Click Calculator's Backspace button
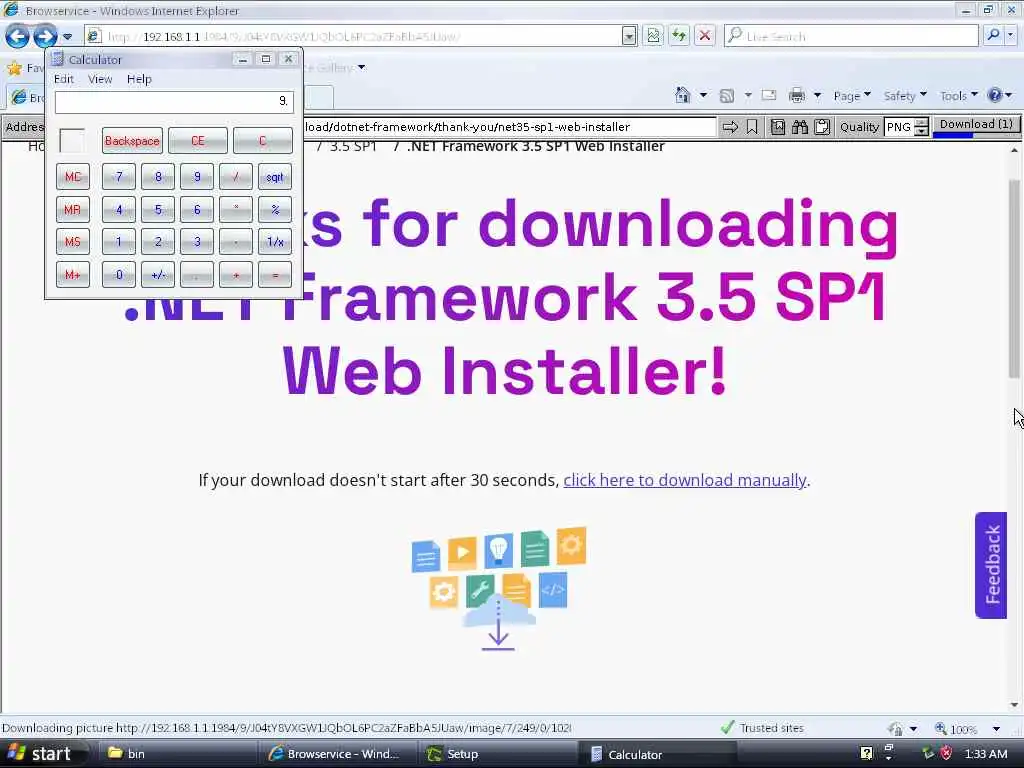The width and height of the screenshot is (1024, 768). tap(132, 141)
